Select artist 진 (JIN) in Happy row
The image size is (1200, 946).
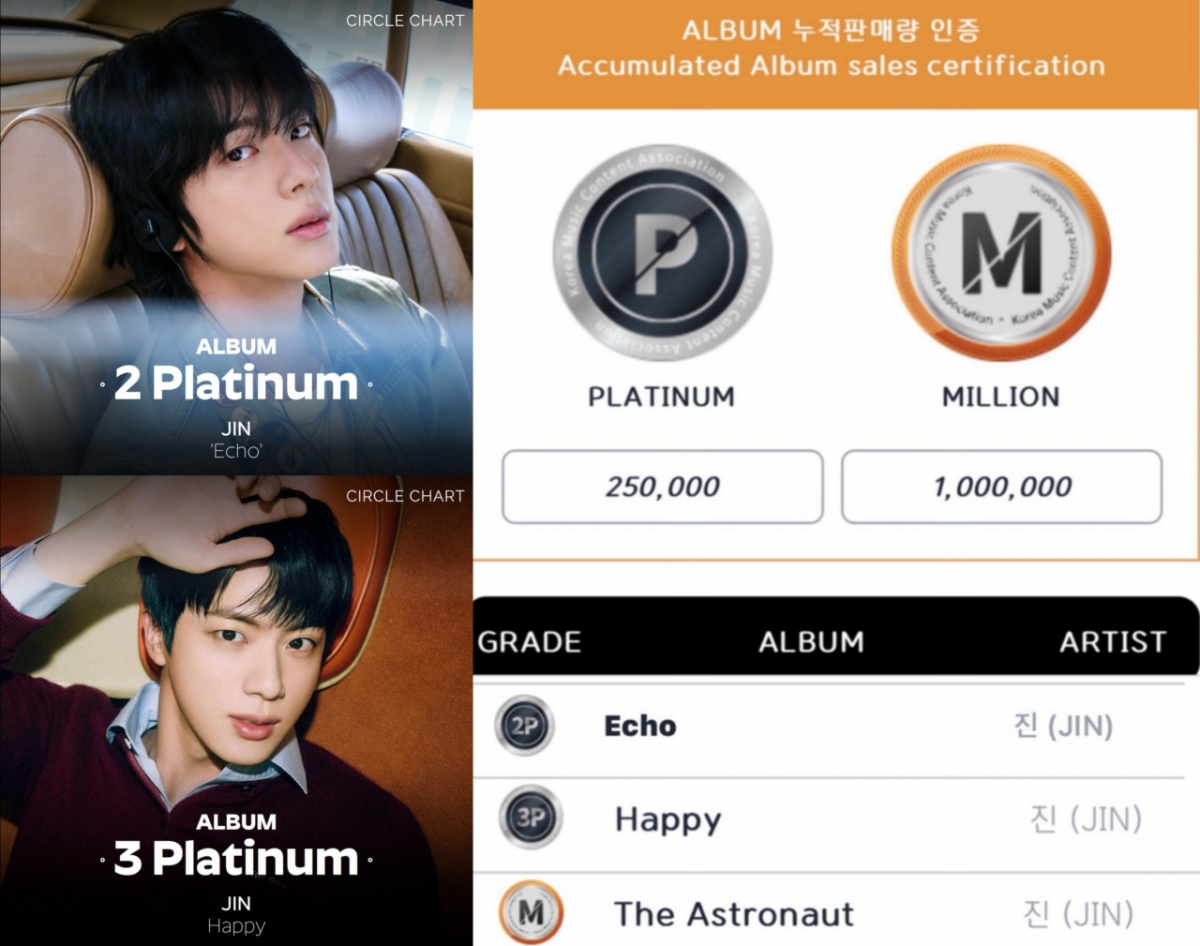(1085, 820)
